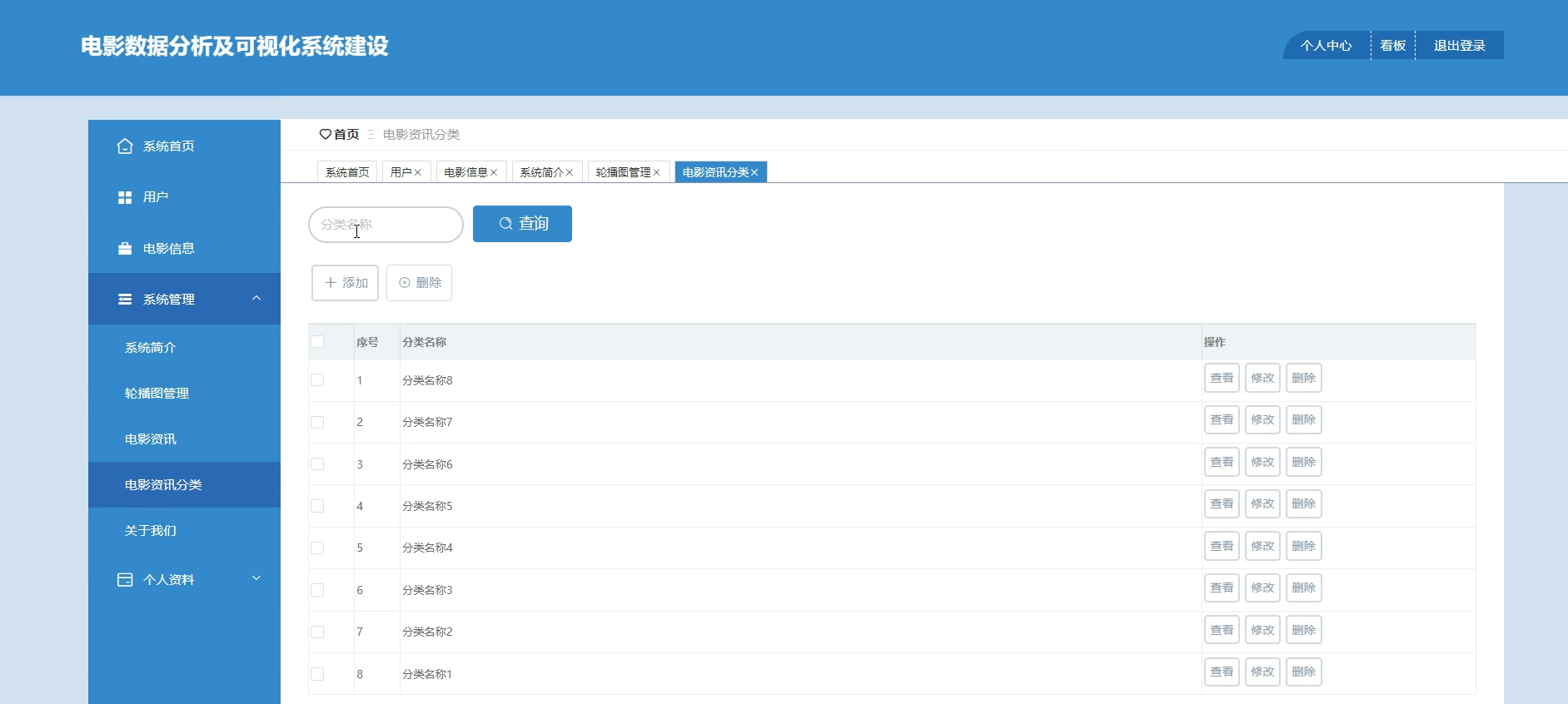Click the briefcase icon next to 电影信息

[x=125, y=248]
